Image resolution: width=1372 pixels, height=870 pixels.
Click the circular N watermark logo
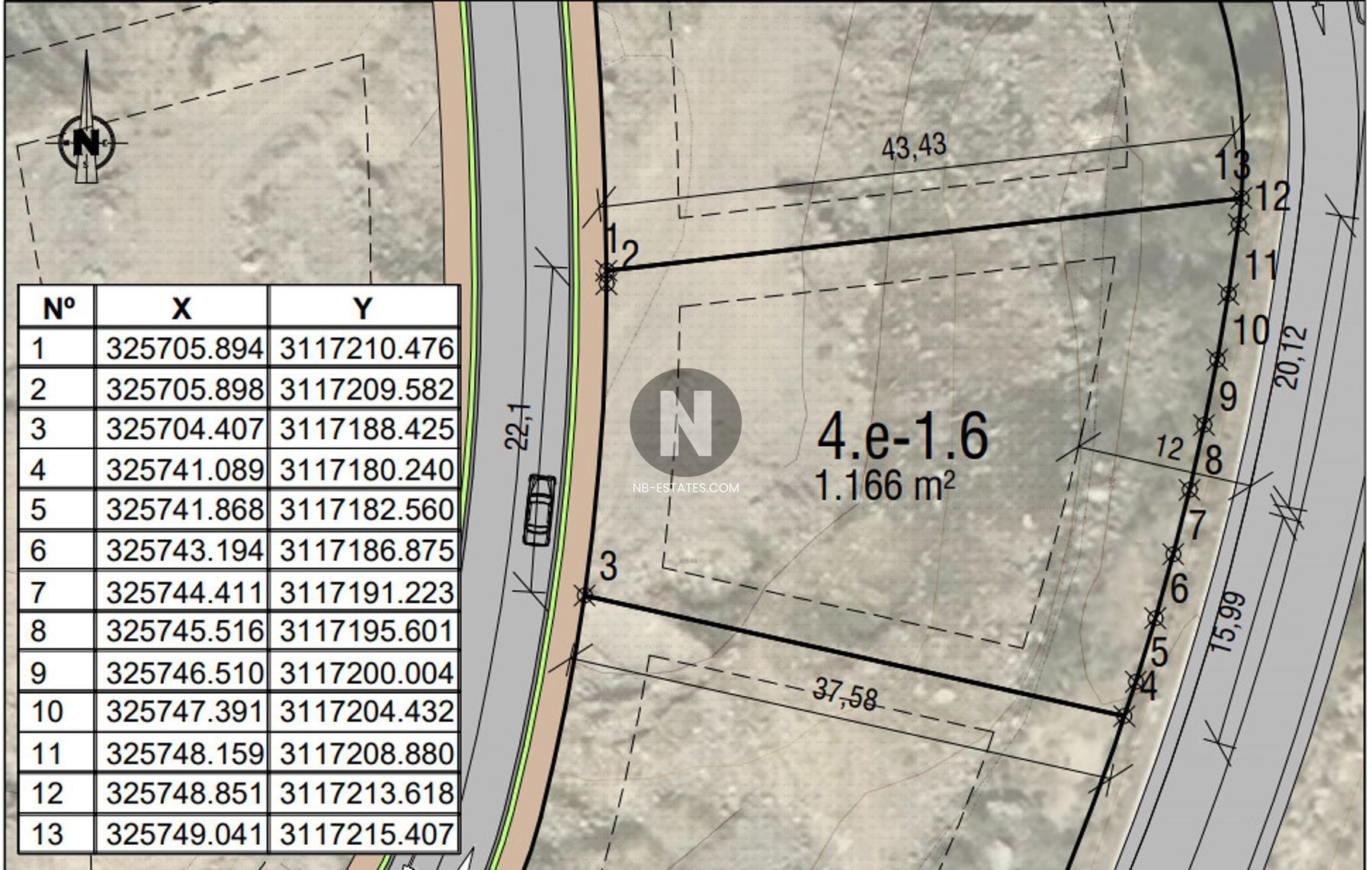pyautogui.click(x=685, y=423)
